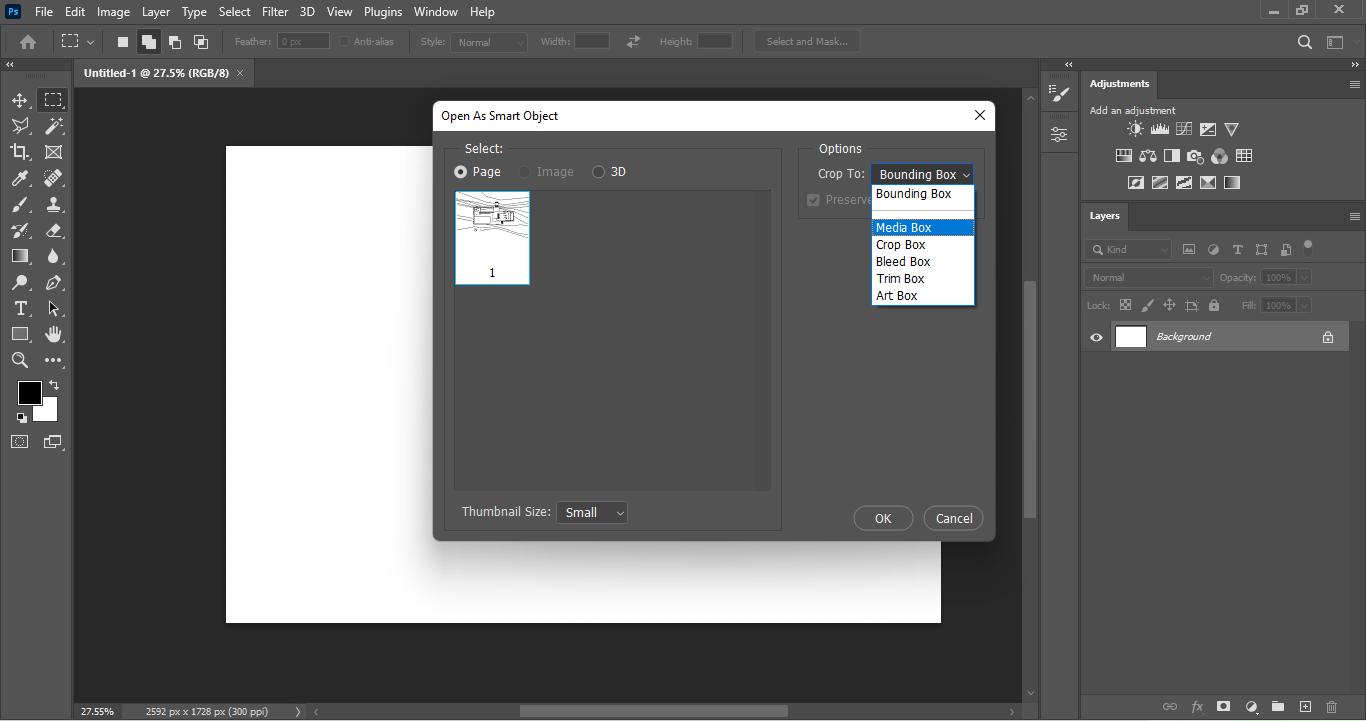
Task: Pick the Dodge tool
Action: 20,282
